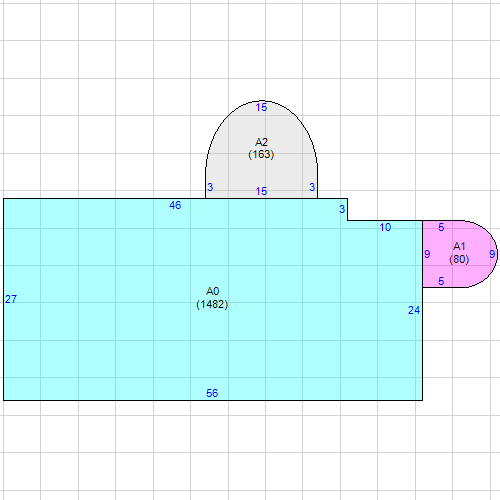This screenshot has height=500, width=500.
Task: Click the 5 dimension on A1's bottom edge
Action: click(x=441, y=281)
